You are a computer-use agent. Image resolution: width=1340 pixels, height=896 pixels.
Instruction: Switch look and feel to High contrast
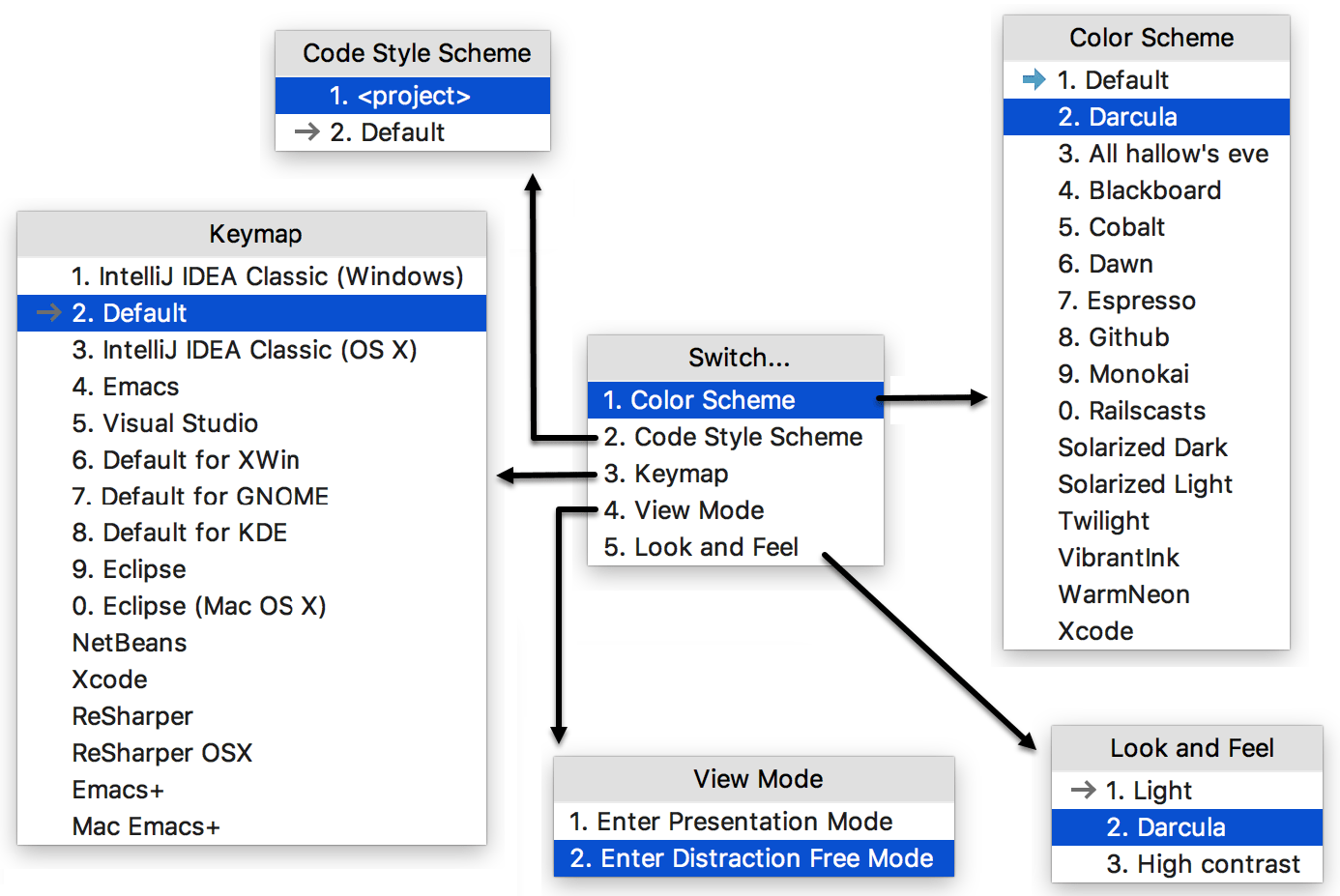[1218, 863]
